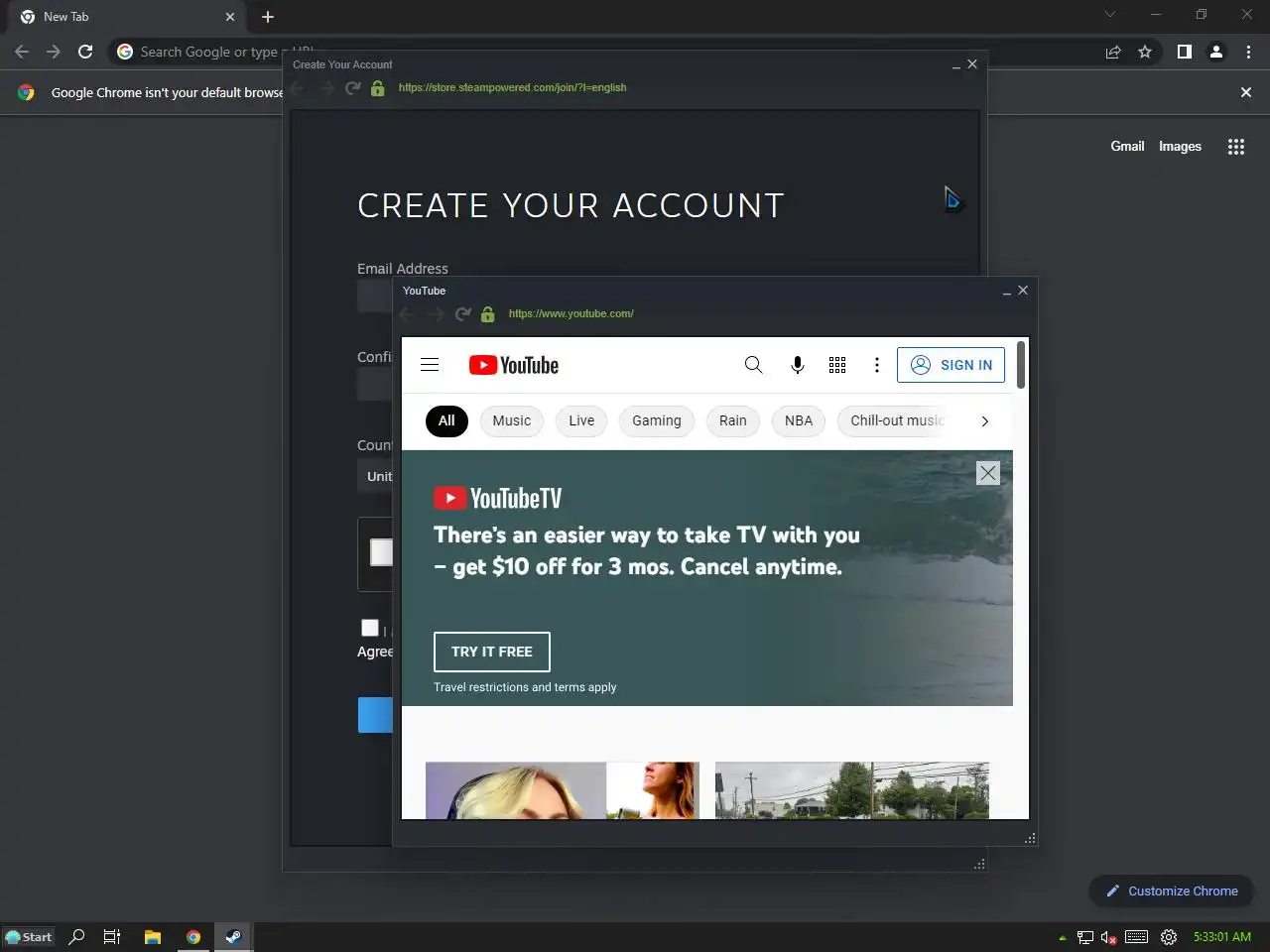Select the New Tab tab
The height and width of the screenshot is (952, 1270).
(129, 17)
